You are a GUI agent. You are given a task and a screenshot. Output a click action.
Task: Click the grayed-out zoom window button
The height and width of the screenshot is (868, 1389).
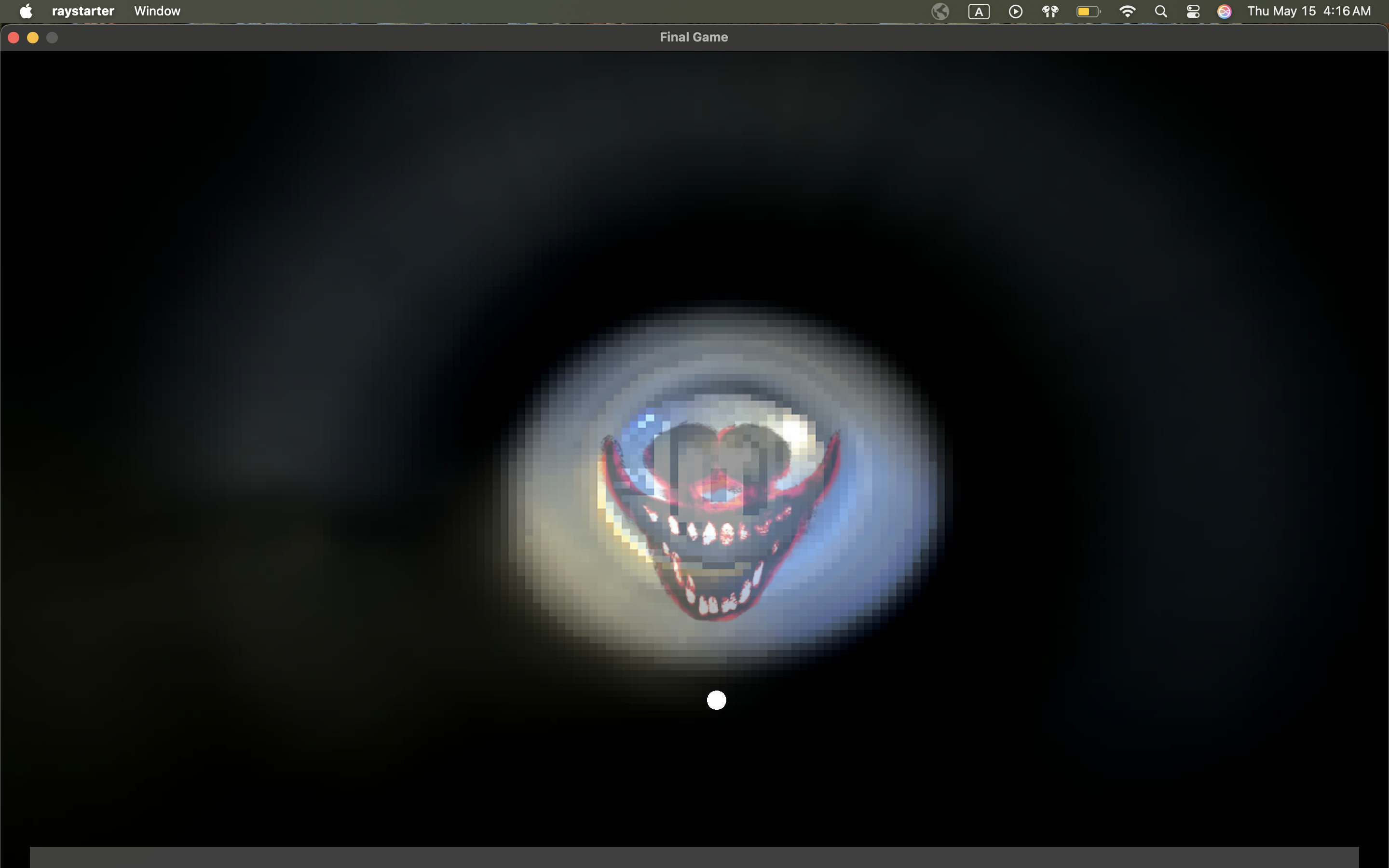coord(52,38)
